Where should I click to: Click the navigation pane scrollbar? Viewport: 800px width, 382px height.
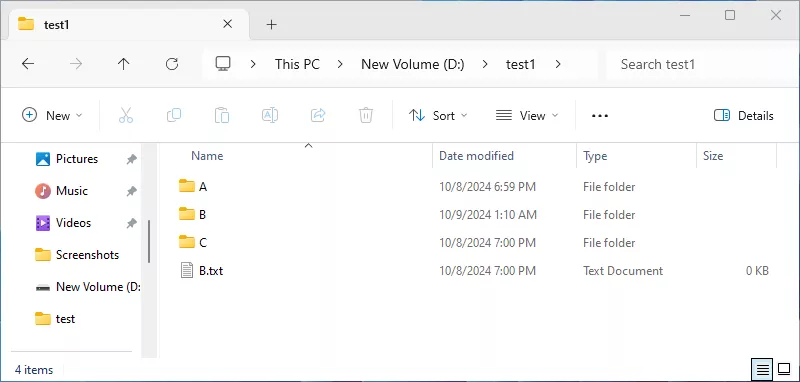point(149,241)
